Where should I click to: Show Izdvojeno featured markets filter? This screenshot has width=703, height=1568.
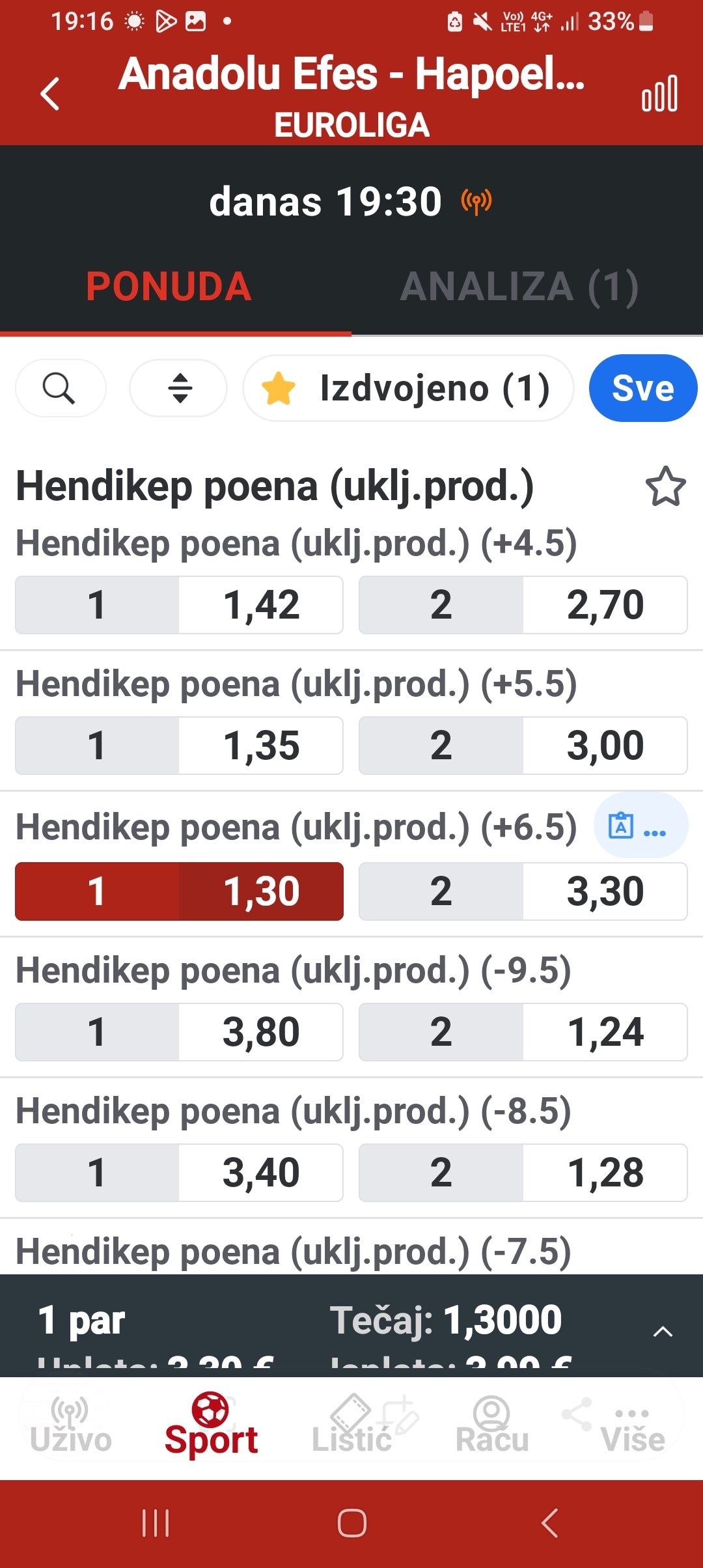click(408, 389)
